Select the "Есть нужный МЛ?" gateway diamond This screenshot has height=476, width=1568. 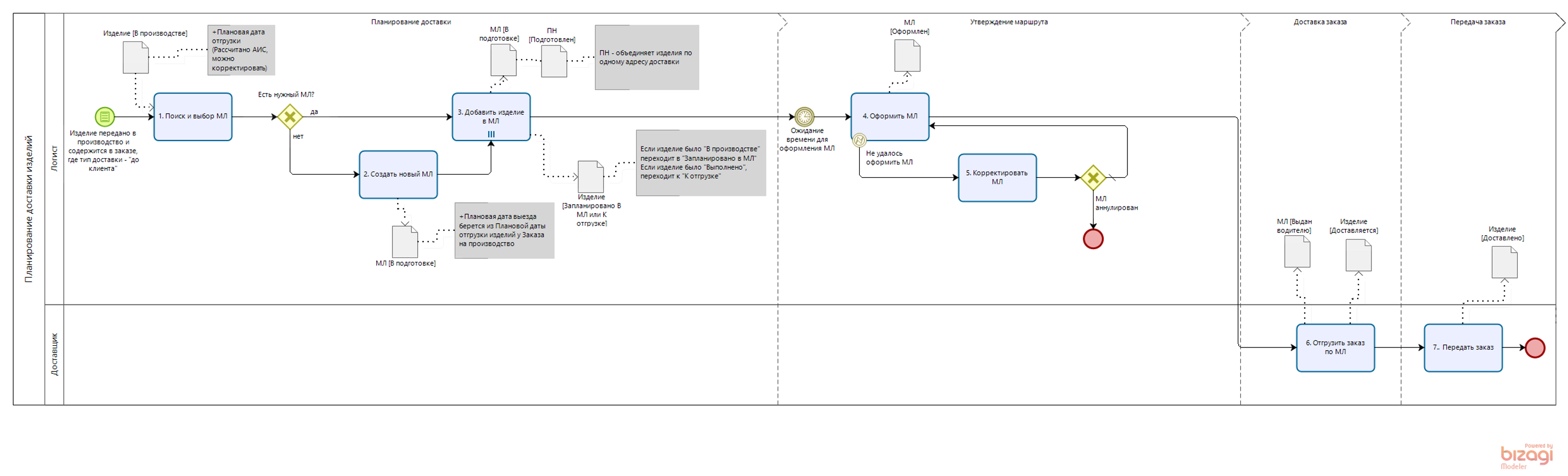[290, 117]
